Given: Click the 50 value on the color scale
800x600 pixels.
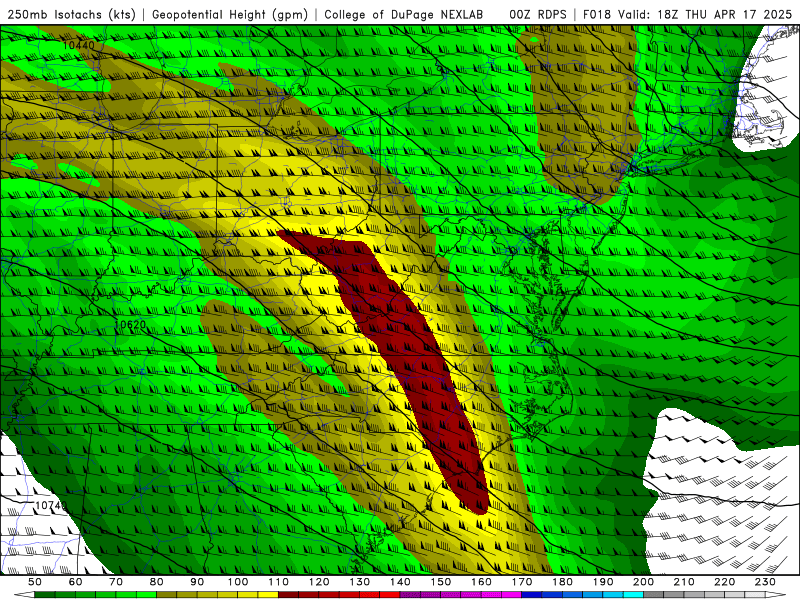Looking at the screenshot, I should pos(35,582).
